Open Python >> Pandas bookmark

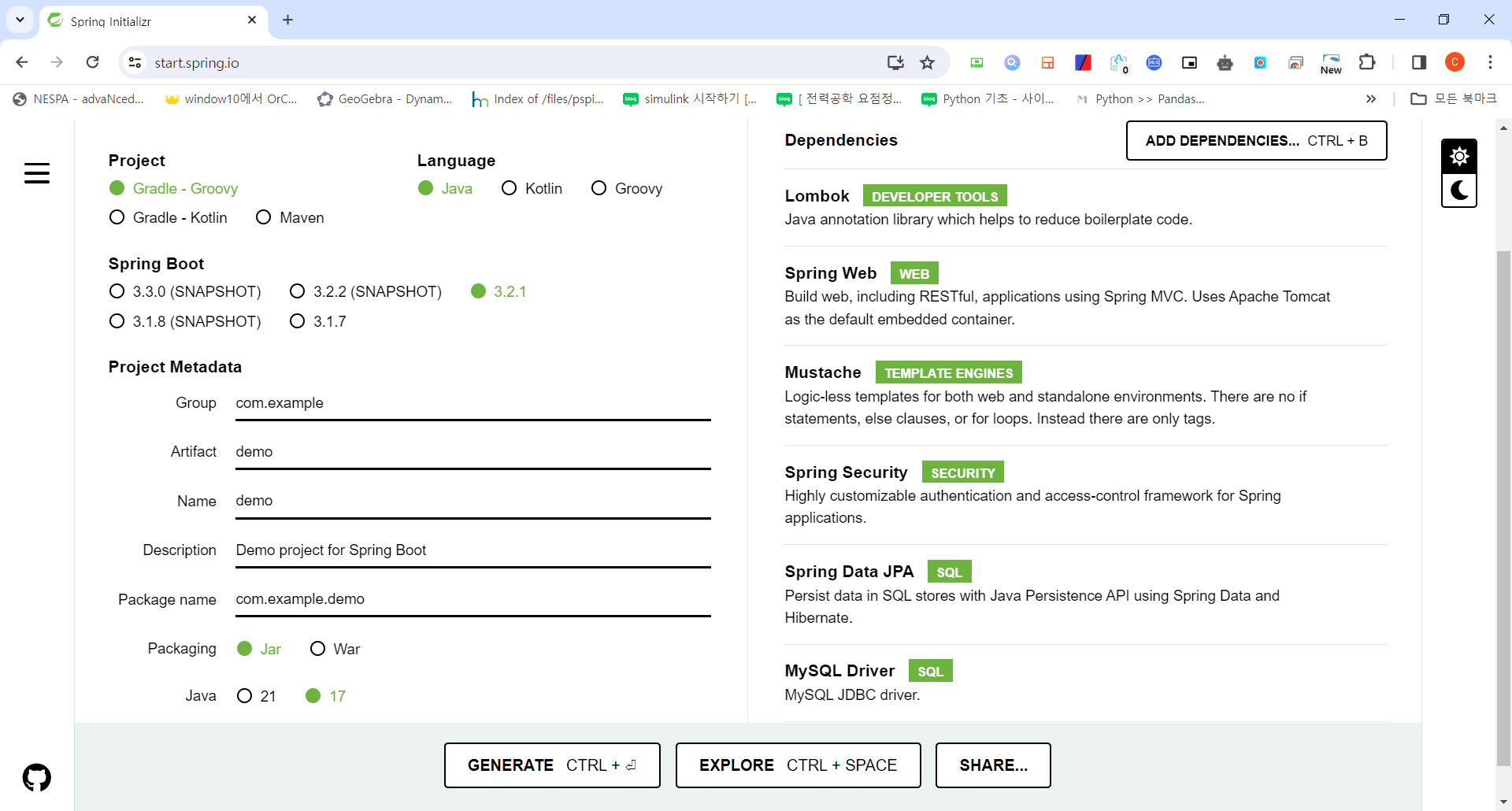point(1140,98)
